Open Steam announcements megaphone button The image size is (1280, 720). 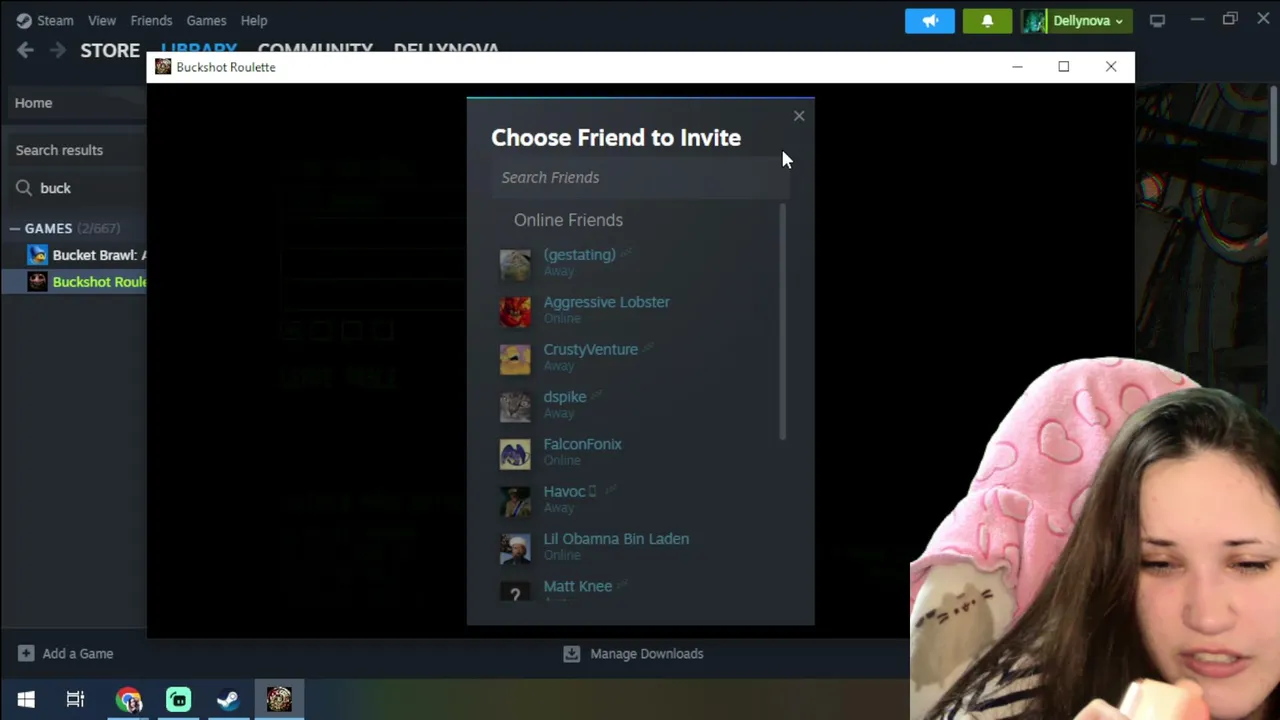coord(930,20)
